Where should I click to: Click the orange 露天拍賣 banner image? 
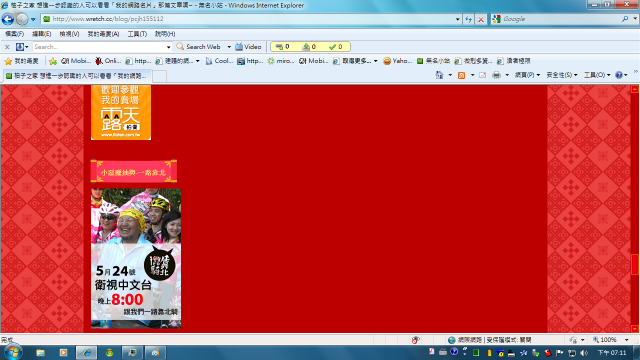click(x=121, y=112)
